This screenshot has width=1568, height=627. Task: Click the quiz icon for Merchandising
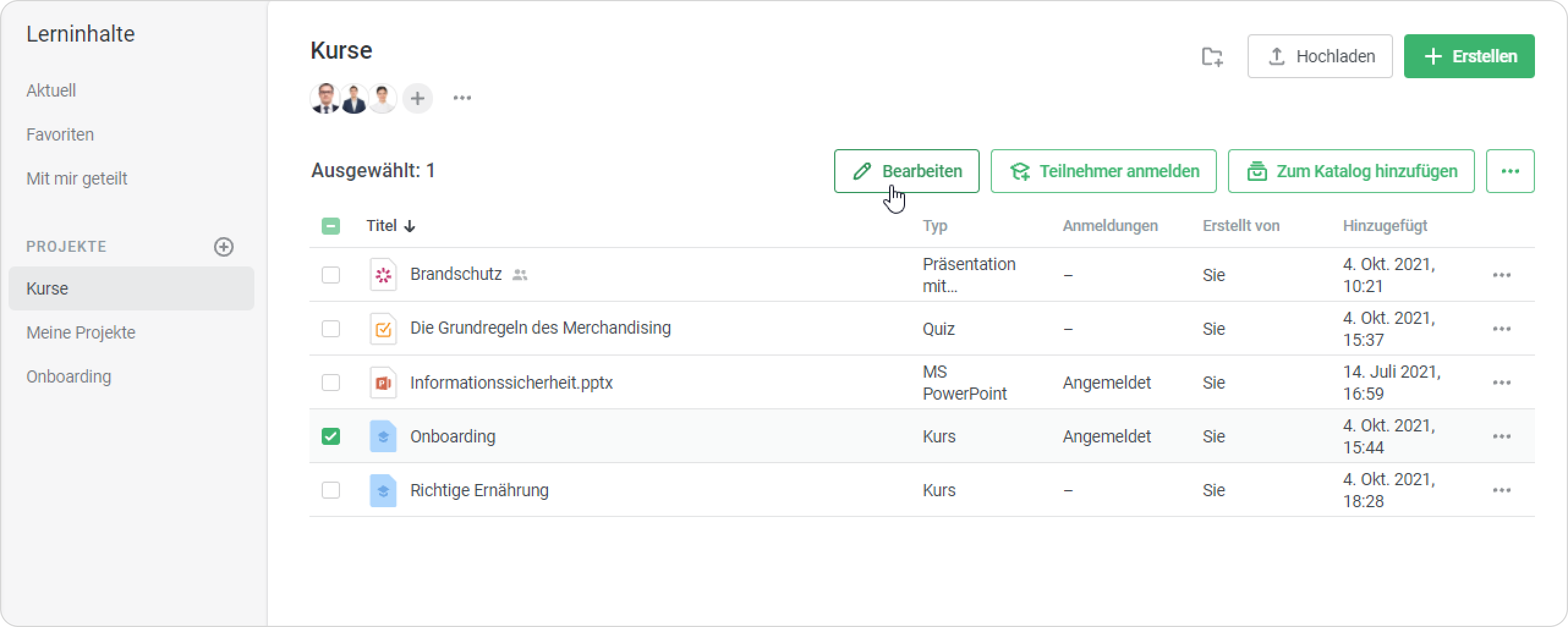[383, 329]
